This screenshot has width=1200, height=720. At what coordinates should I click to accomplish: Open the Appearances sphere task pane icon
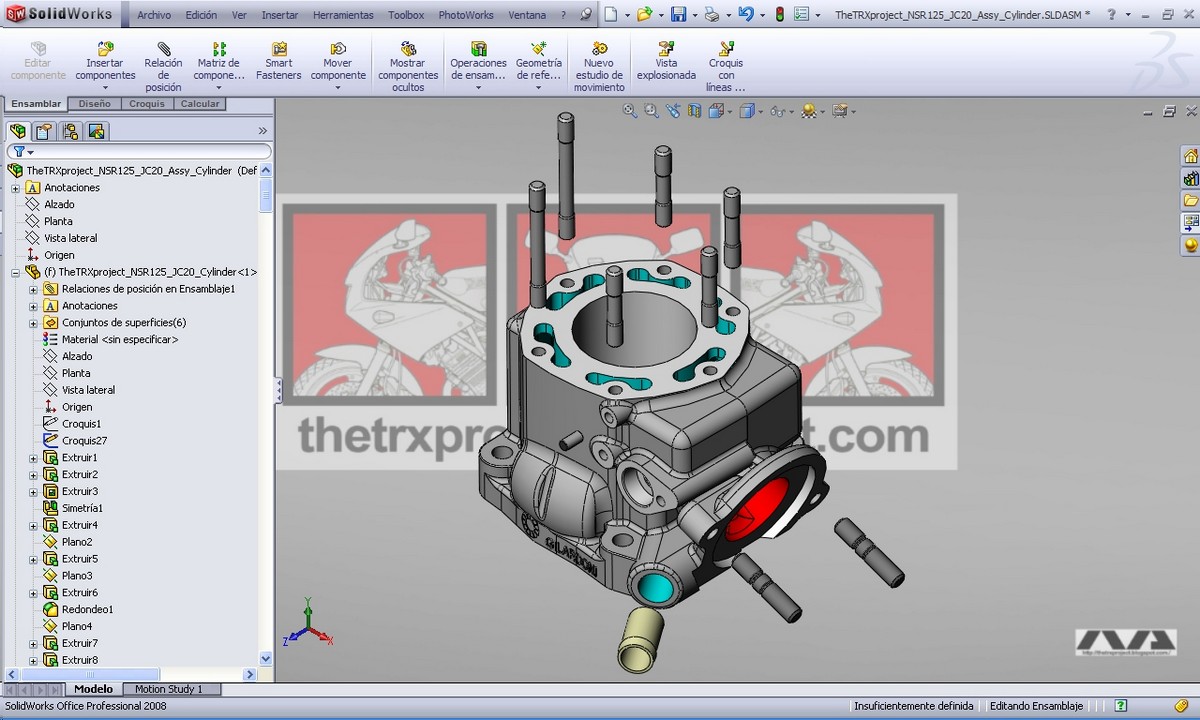click(x=1191, y=244)
